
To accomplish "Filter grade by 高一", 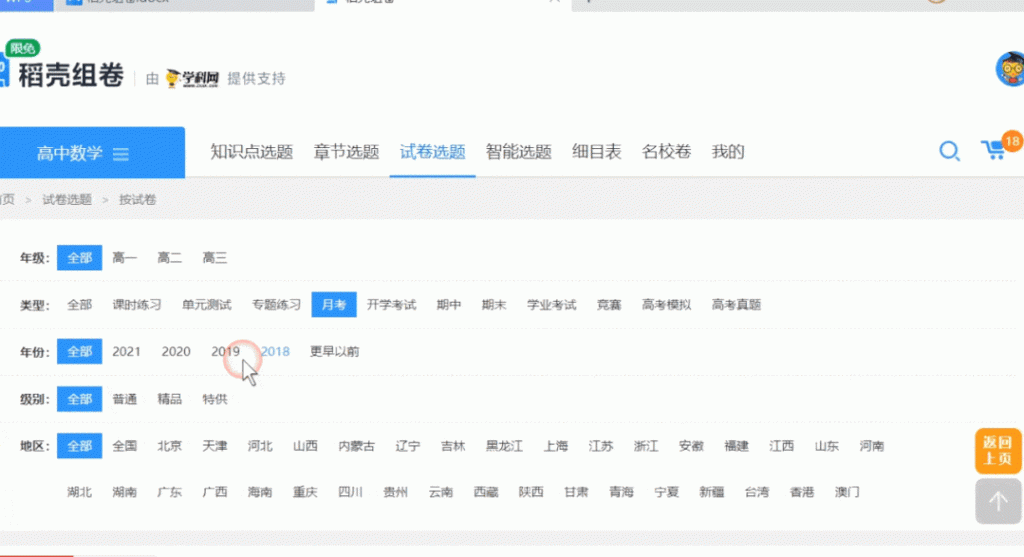I will tap(124, 258).
